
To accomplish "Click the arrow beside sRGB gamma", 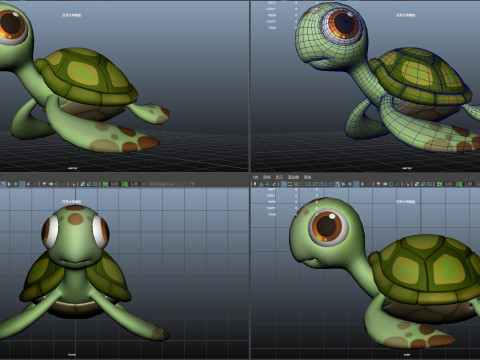I will (x=192, y=184).
